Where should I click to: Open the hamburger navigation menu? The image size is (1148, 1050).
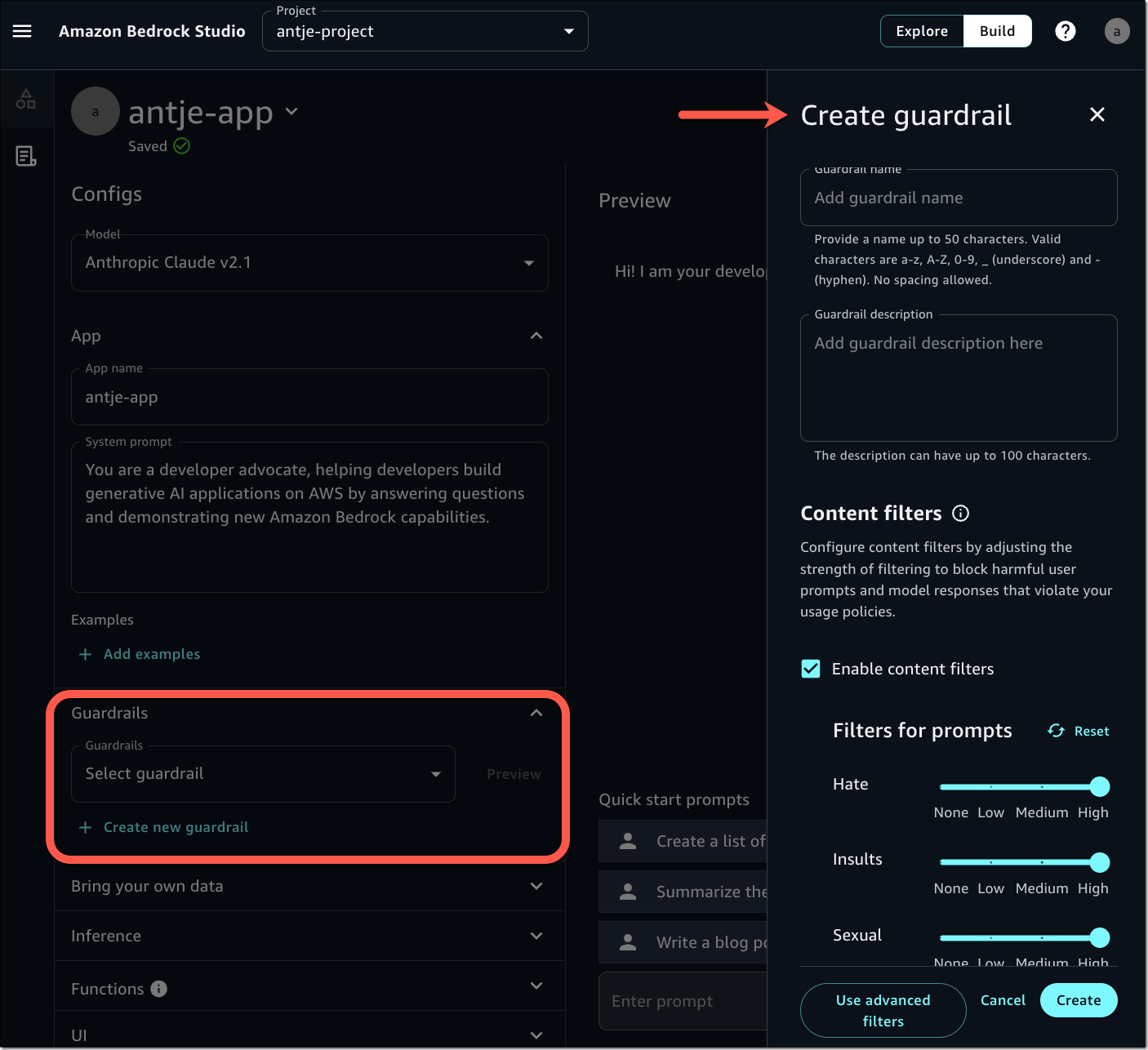pos(22,31)
